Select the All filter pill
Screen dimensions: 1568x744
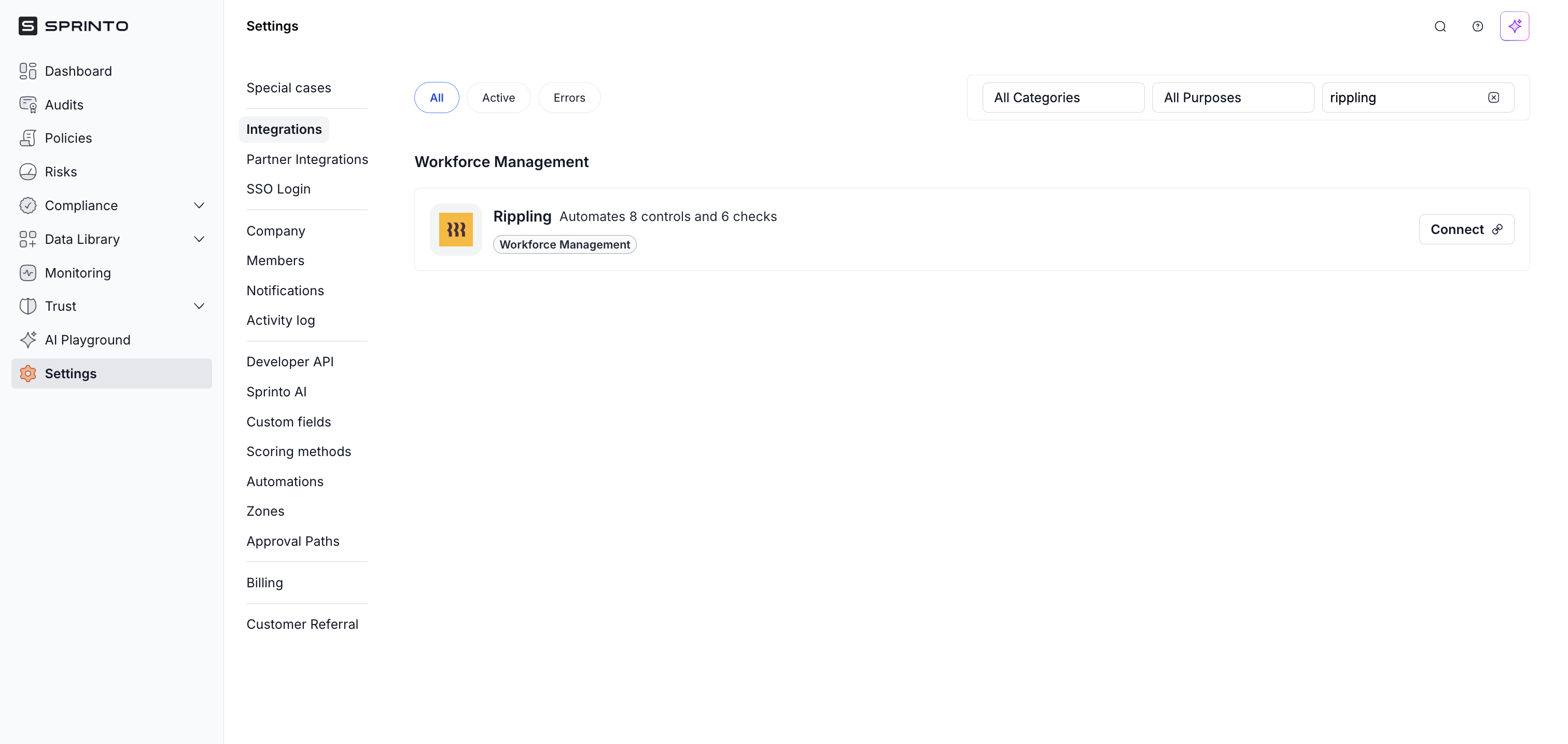click(x=437, y=98)
